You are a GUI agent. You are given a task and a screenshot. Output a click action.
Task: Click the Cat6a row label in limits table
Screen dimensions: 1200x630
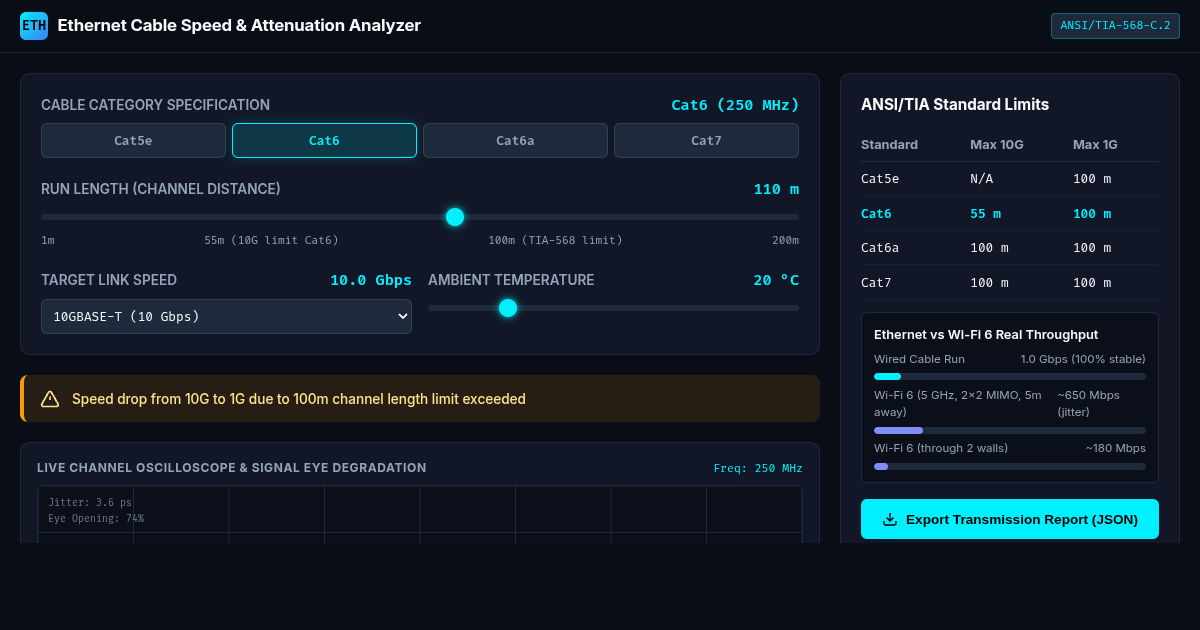coord(880,248)
